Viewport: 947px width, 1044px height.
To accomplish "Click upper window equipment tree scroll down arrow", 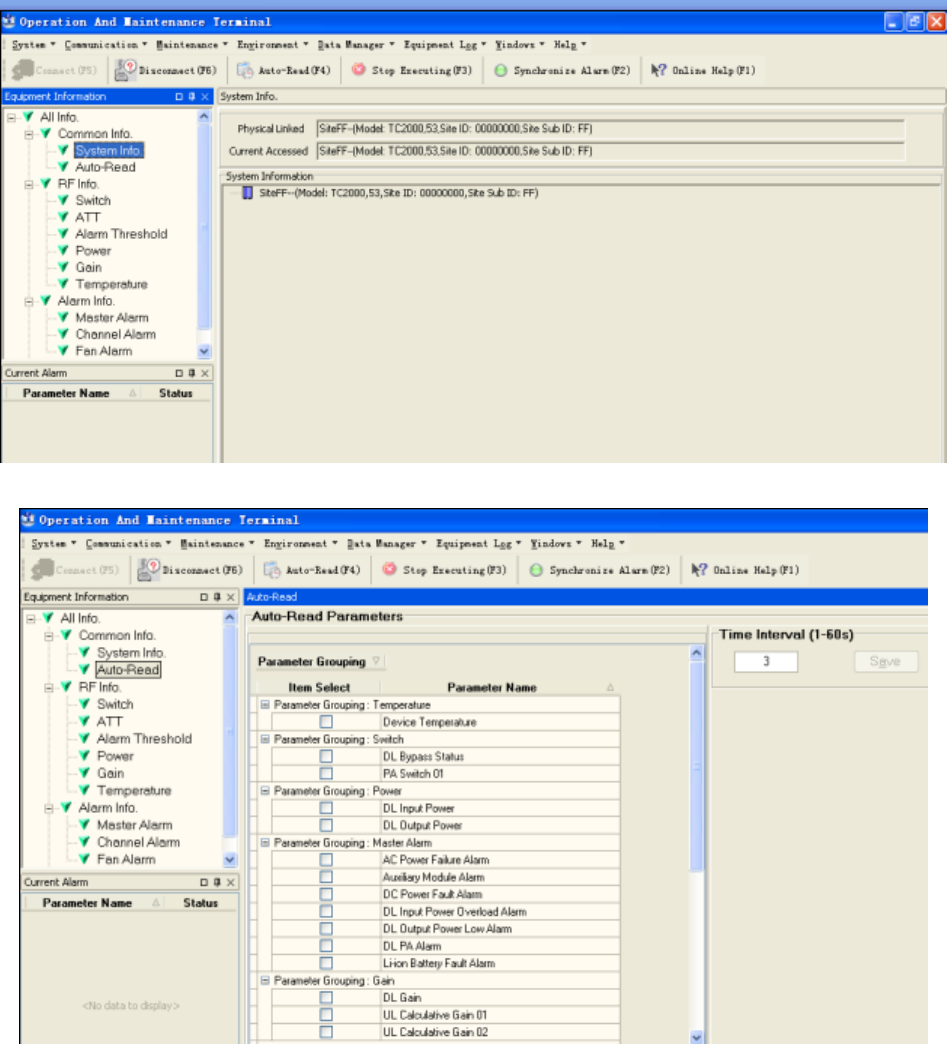I will pos(204,351).
